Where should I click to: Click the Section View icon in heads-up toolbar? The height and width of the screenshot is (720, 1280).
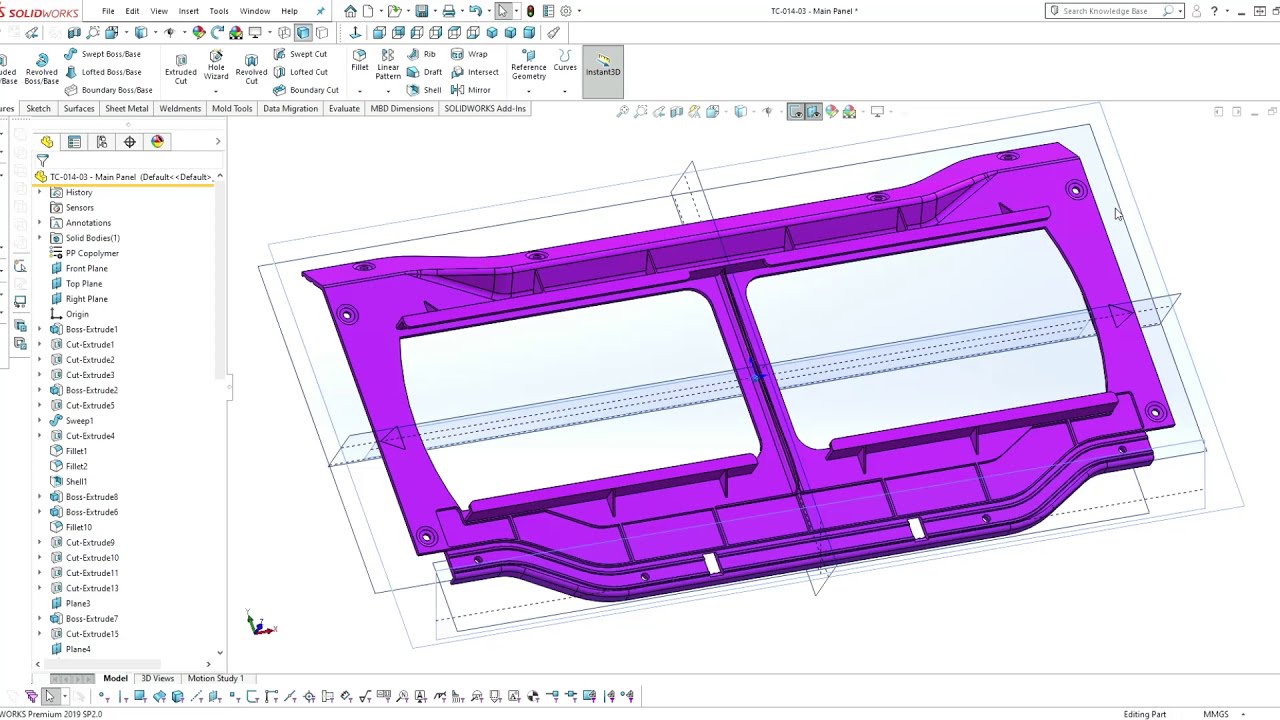pyautogui.click(x=677, y=112)
